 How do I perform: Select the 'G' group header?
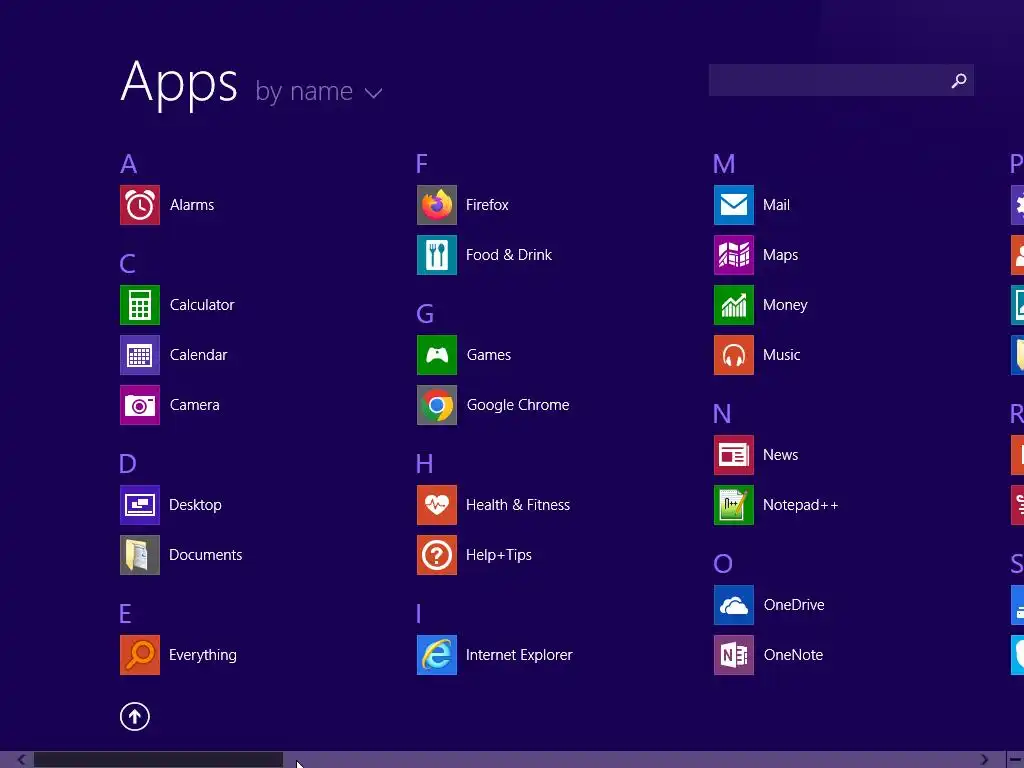coord(425,314)
